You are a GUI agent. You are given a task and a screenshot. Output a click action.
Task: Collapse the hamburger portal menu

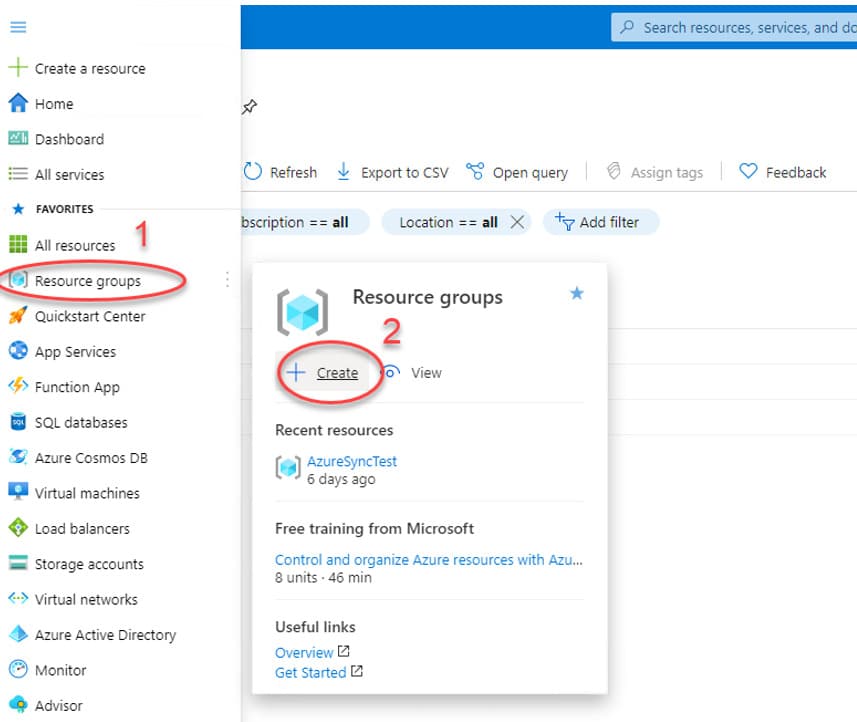pyautogui.click(x=18, y=27)
